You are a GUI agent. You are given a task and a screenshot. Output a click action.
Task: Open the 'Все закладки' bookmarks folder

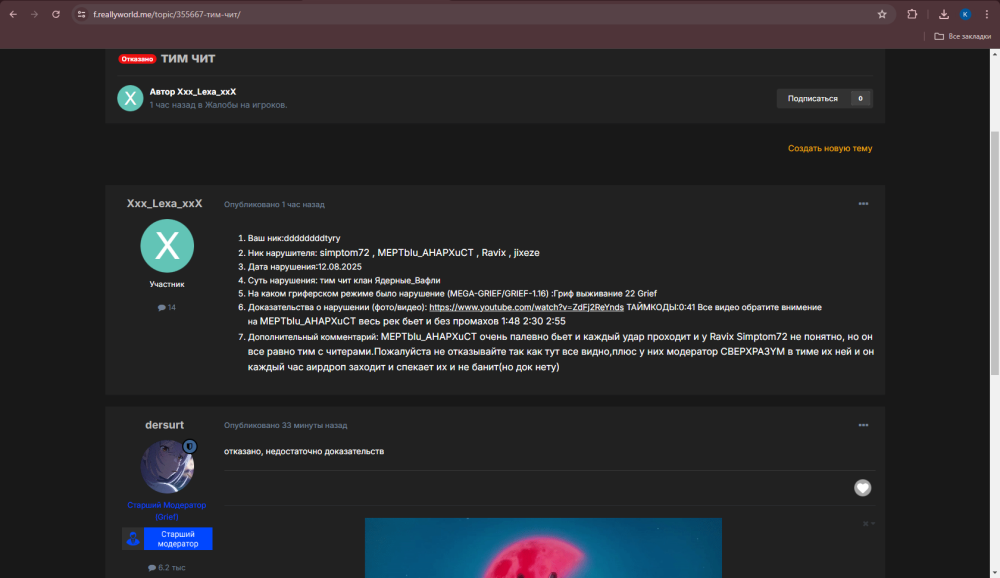[962, 36]
